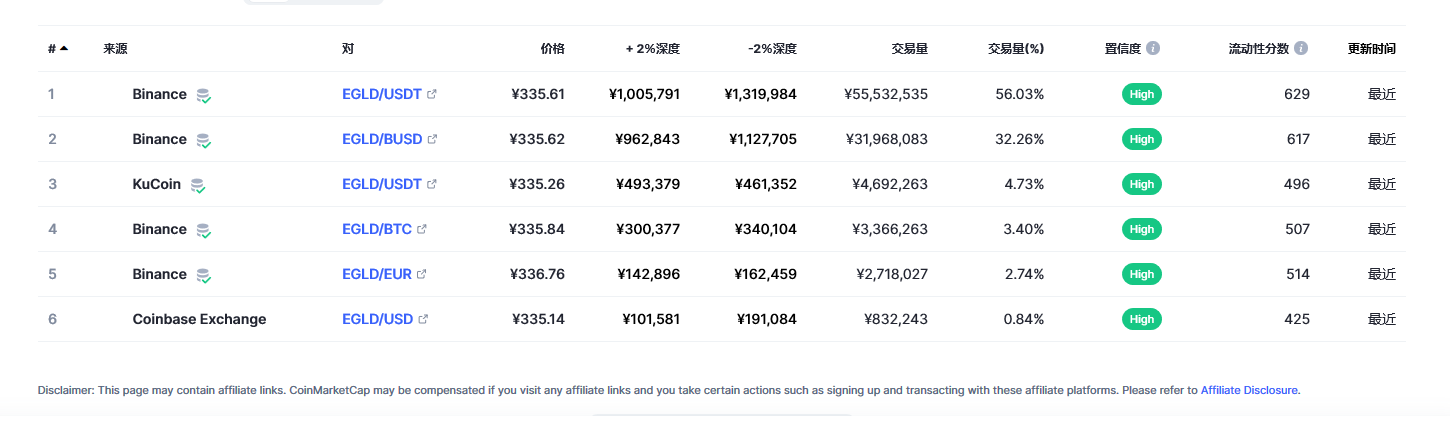Open Coinbase Exchange source page
The width and height of the screenshot is (1450, 430).
(199, 319)
